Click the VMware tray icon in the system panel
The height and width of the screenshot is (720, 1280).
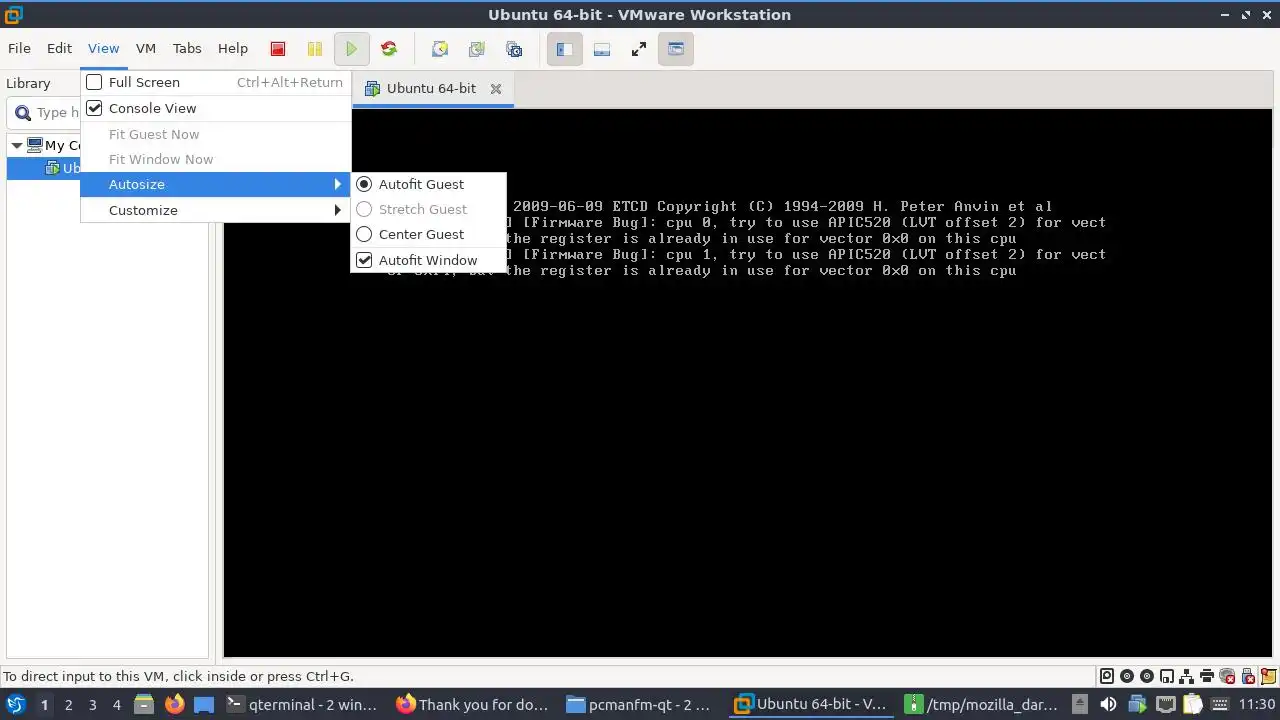coord(1138,704)
